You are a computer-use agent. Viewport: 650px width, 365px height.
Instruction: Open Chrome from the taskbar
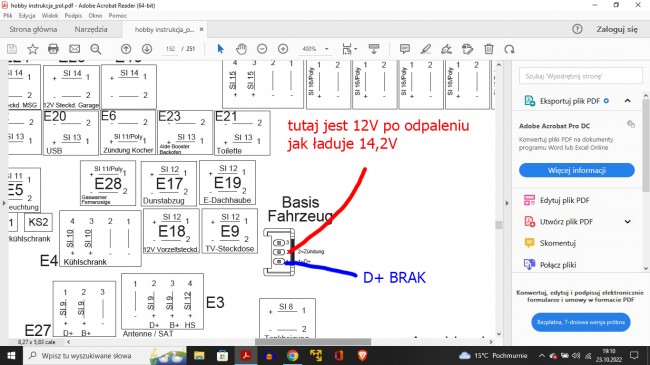tap(292, 355)
